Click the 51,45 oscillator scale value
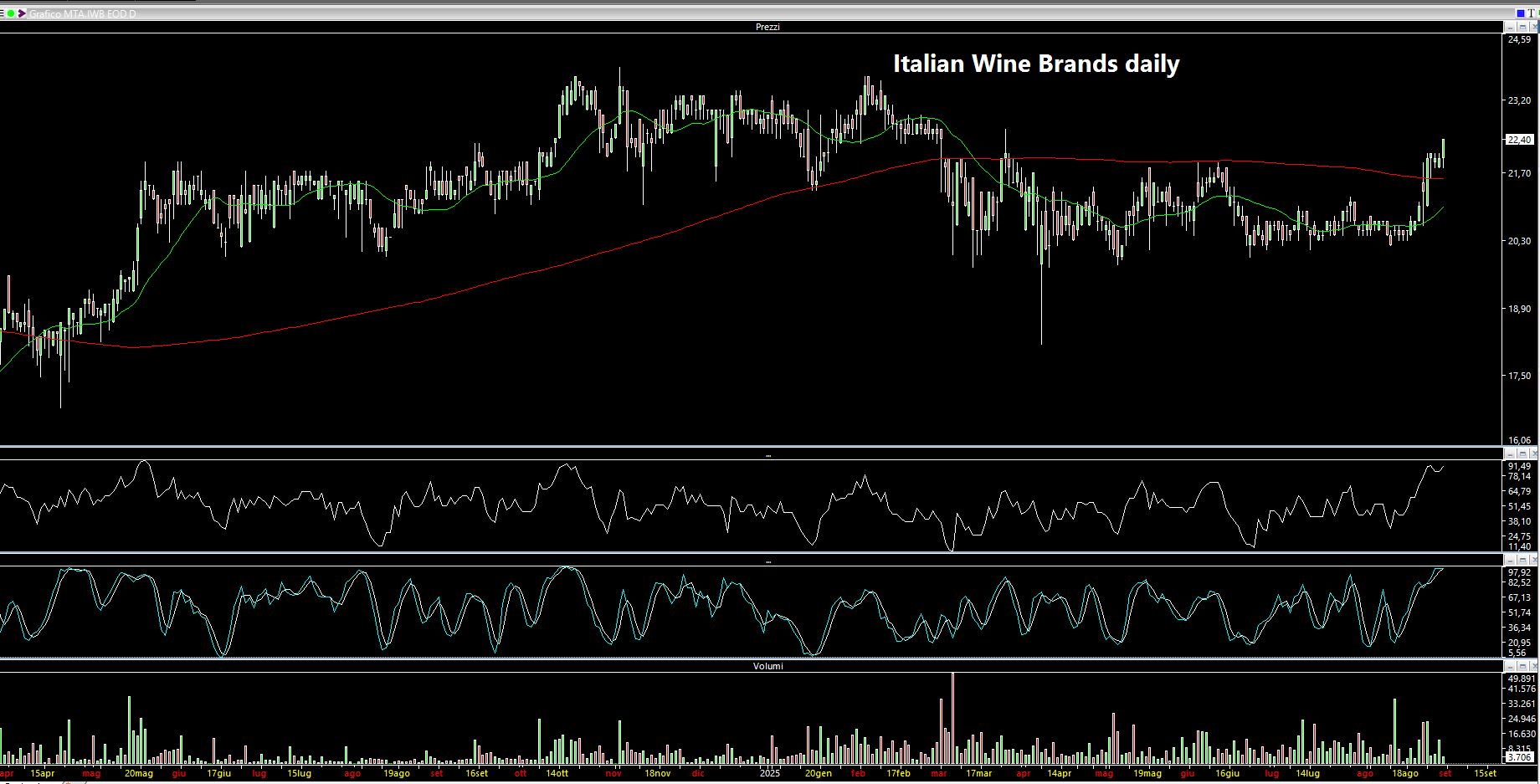The image size is (1540, 784). (x=1519, y=506)
